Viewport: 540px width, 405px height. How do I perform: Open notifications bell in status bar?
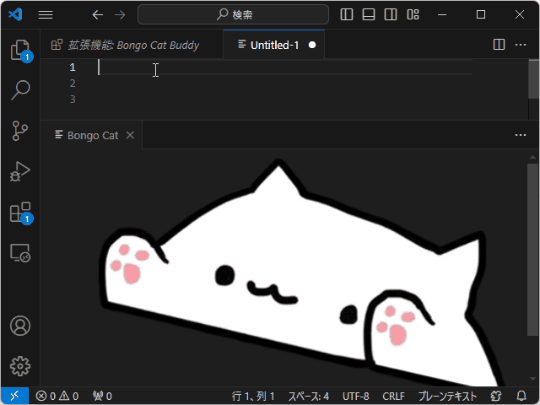[521, 396]
